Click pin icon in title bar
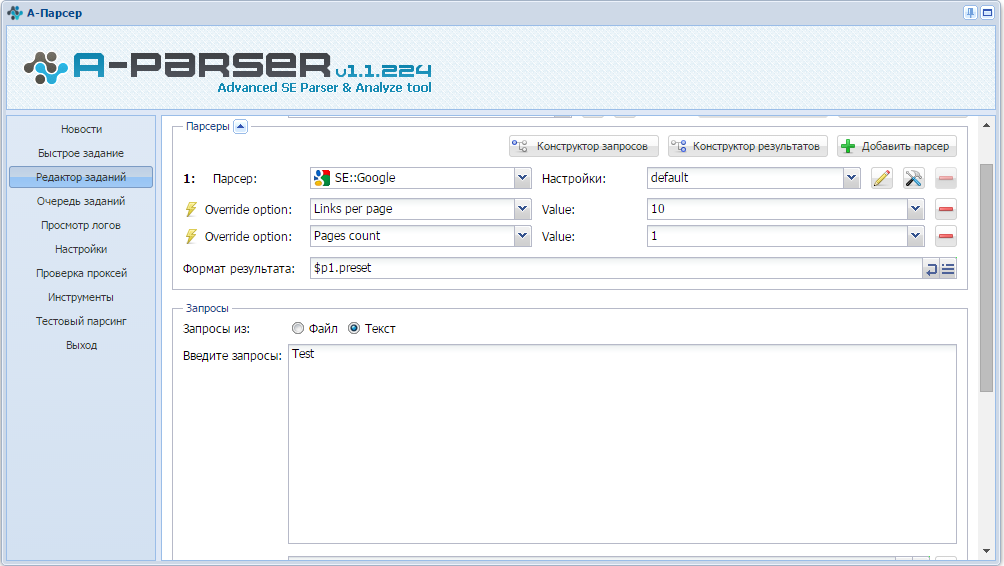The width and height of the screenshot is (1004, 566). (971, 13)
